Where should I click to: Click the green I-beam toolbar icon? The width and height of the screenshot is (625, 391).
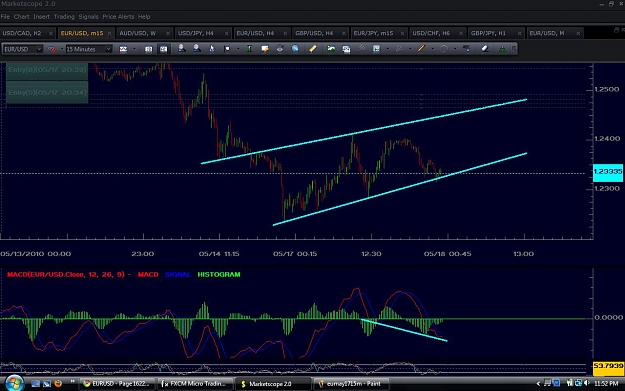point(250,49)
